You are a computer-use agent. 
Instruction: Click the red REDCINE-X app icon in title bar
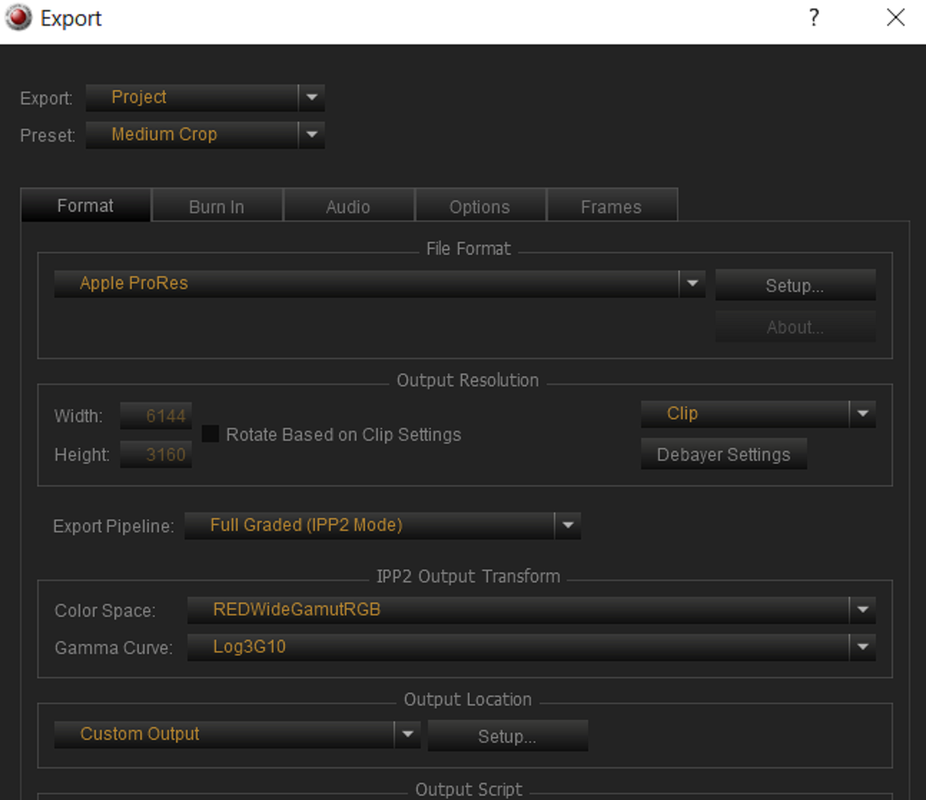click(x=18, y=18)
